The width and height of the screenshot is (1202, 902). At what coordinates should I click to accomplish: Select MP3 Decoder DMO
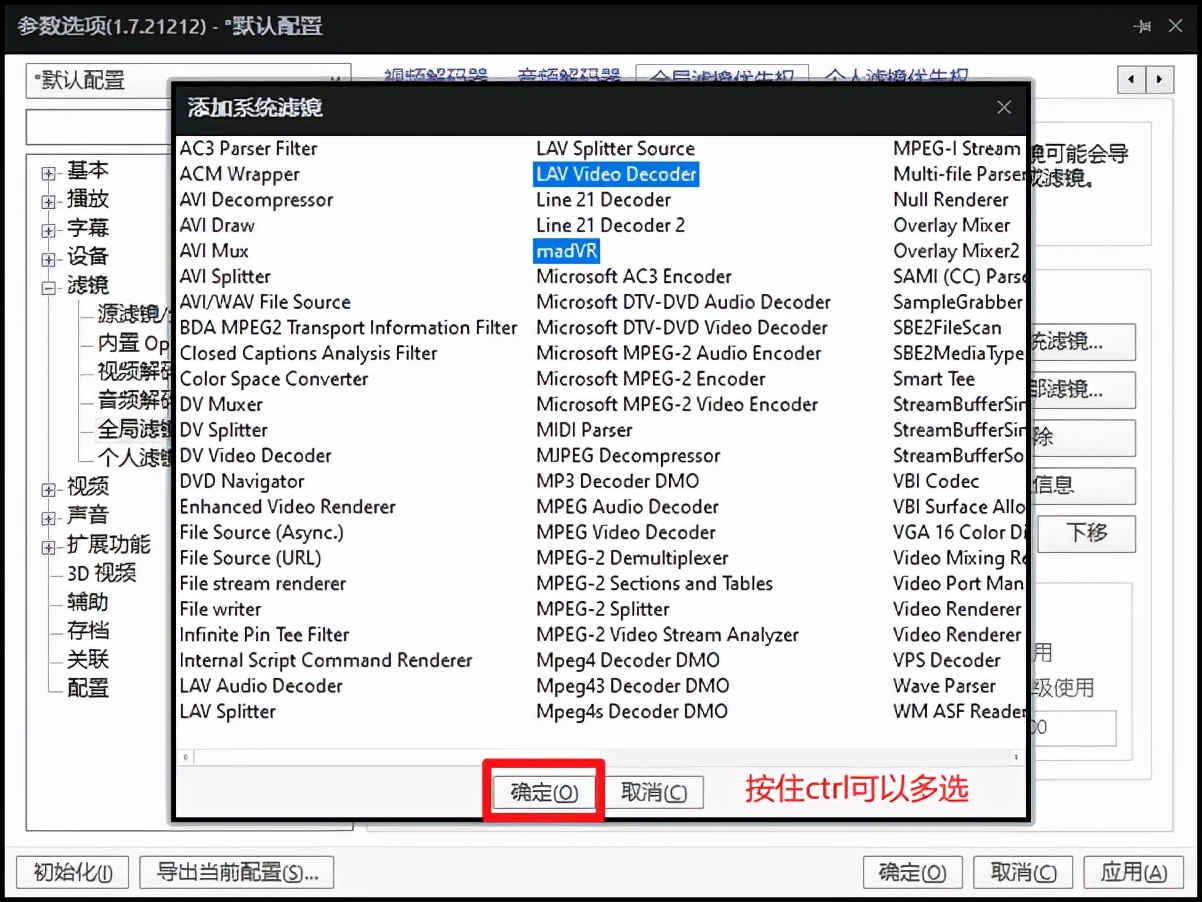[617, 481]
